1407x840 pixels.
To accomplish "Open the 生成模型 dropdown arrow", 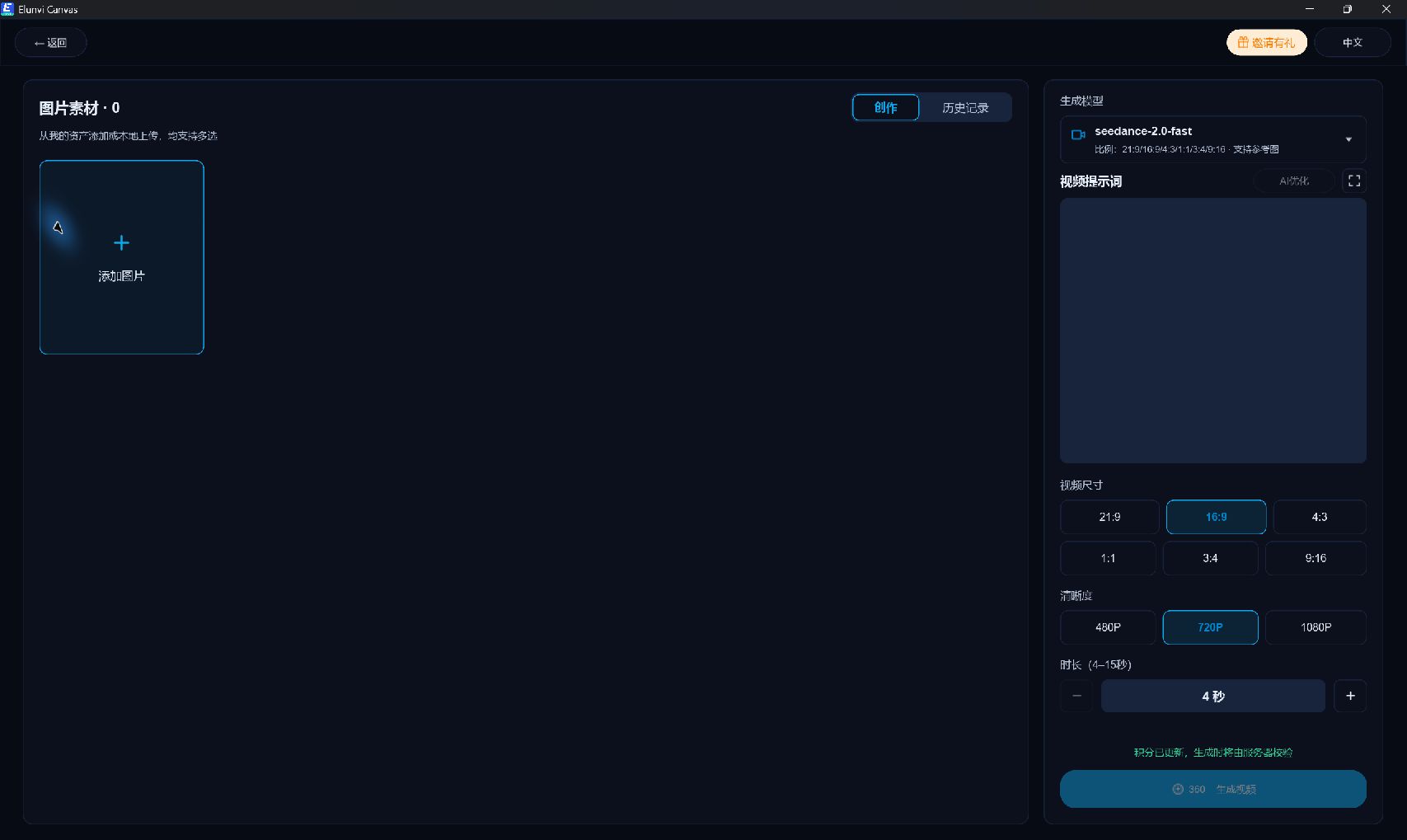I will click(1348, 139).
